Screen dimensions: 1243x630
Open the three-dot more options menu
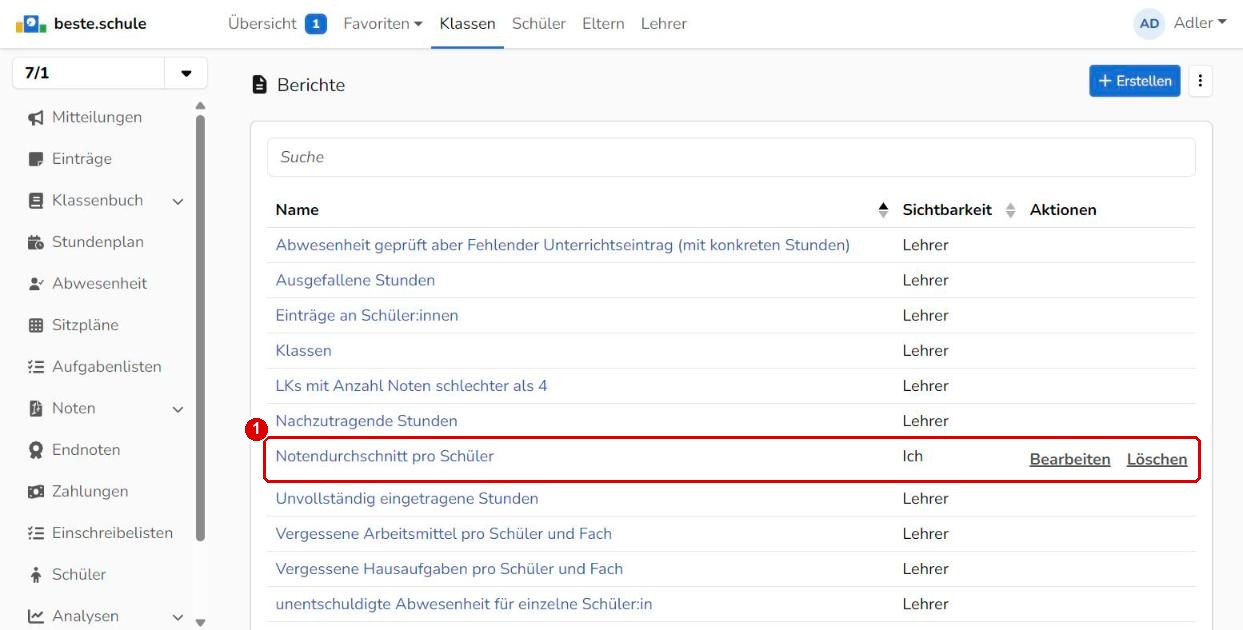point(1201,81)
